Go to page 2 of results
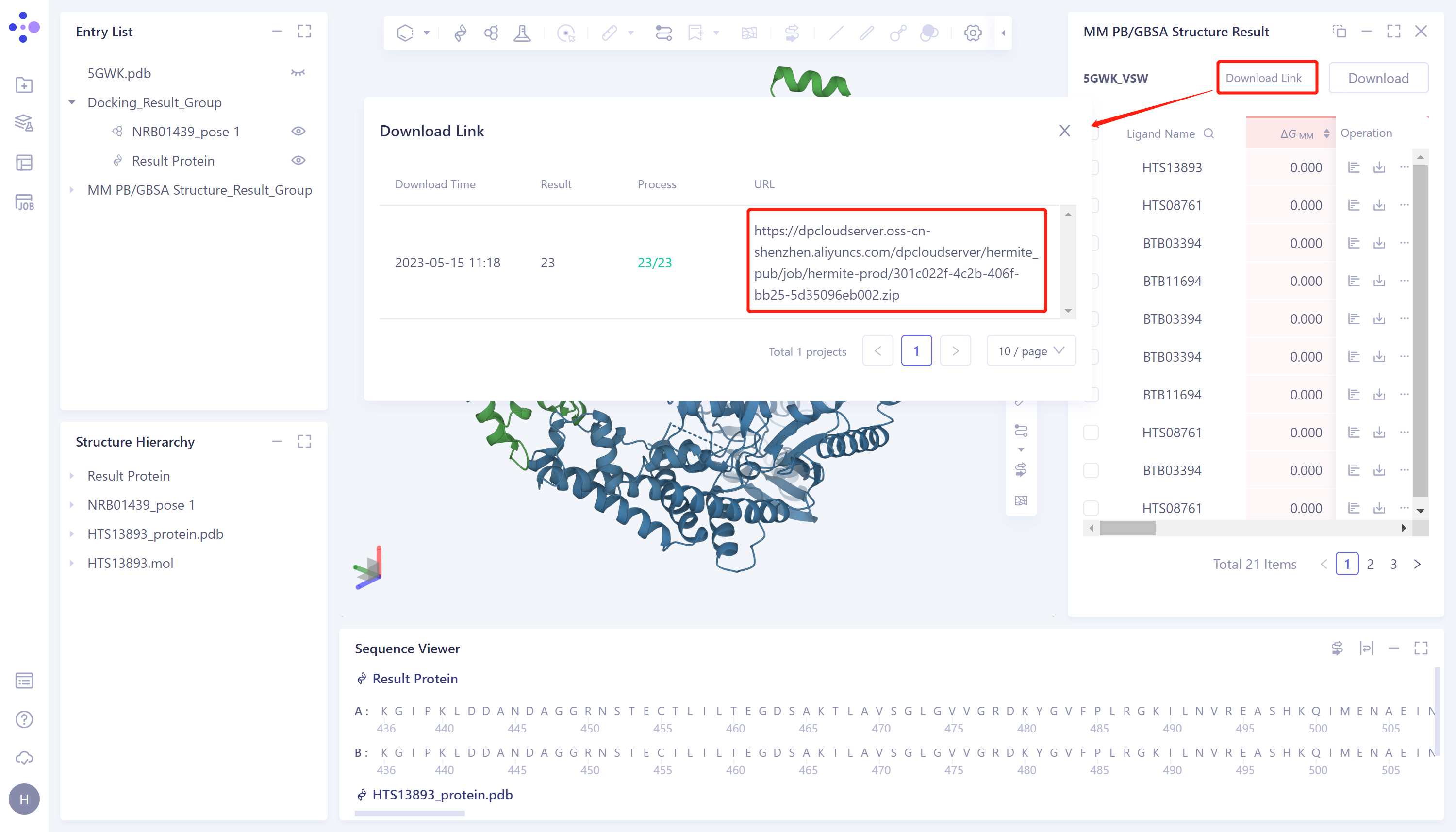 tap(1370, 564)
